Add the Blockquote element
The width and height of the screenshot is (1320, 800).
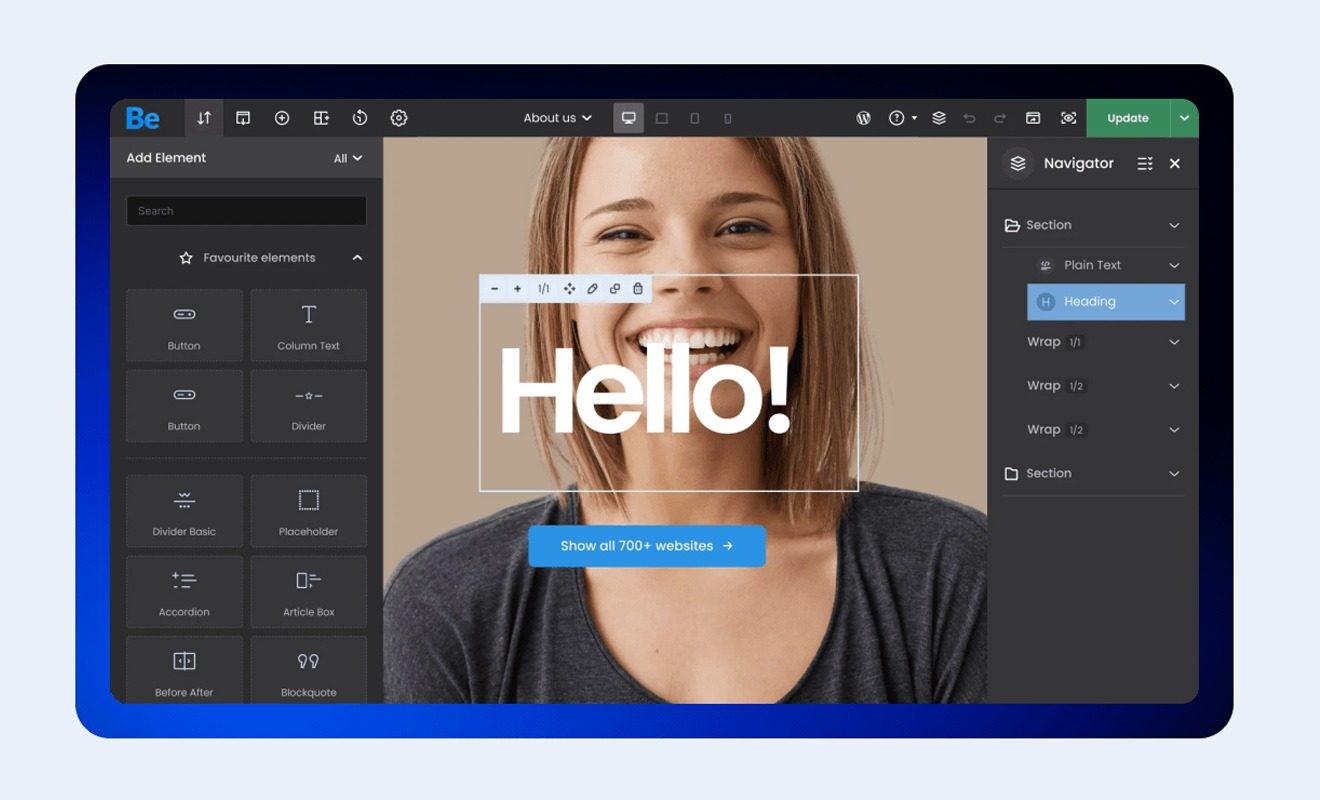(x=308, y=670)
